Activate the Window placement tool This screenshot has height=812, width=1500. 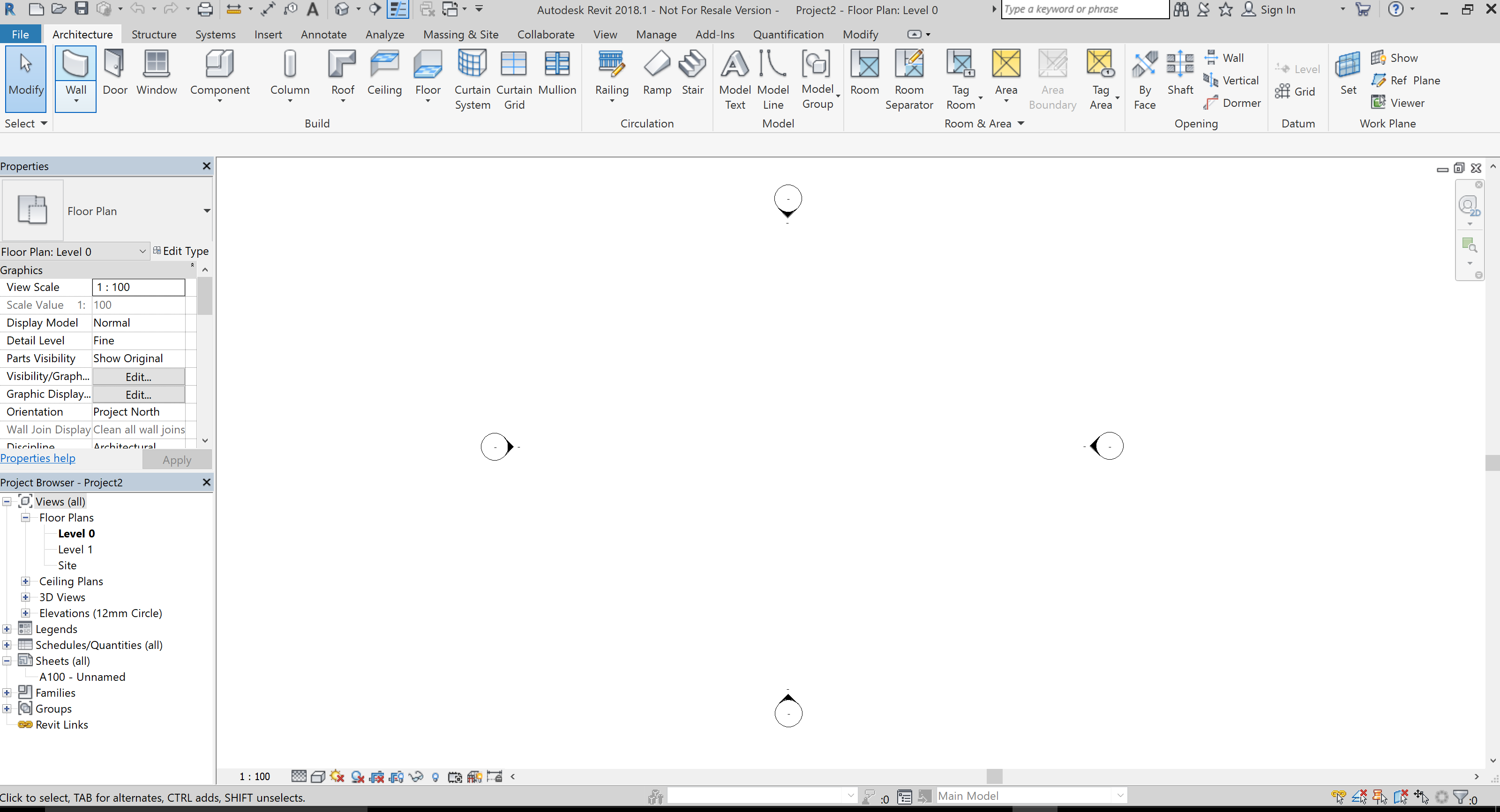[x=156, y=74]
